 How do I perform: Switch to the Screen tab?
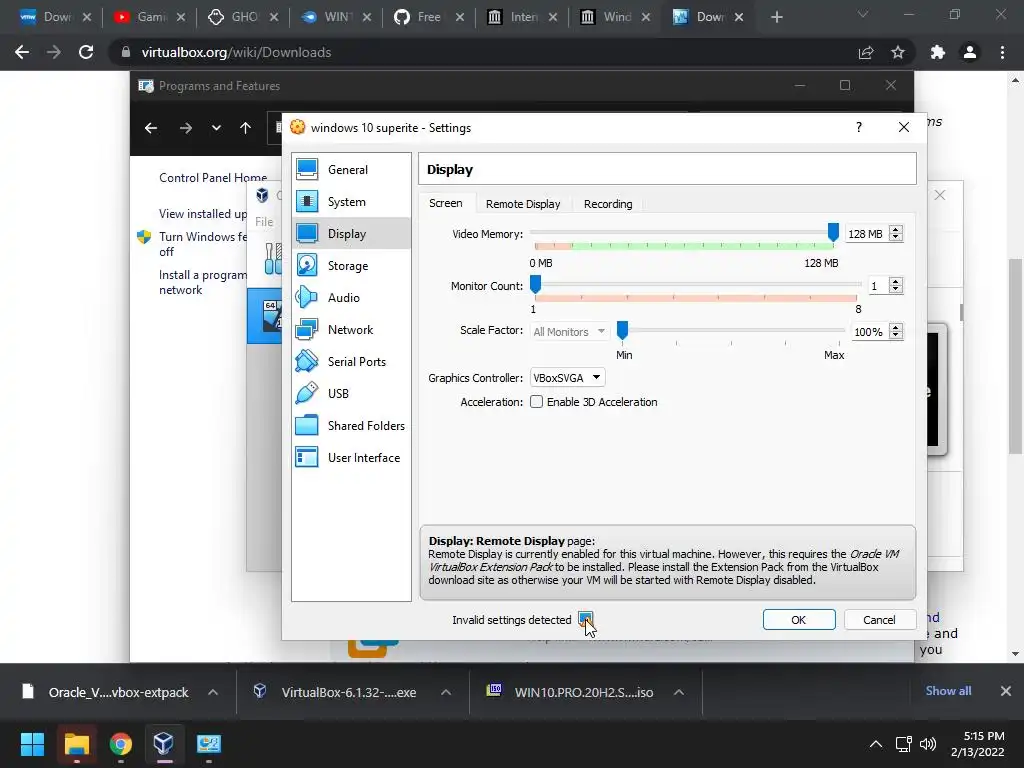[x=446, y=203]
